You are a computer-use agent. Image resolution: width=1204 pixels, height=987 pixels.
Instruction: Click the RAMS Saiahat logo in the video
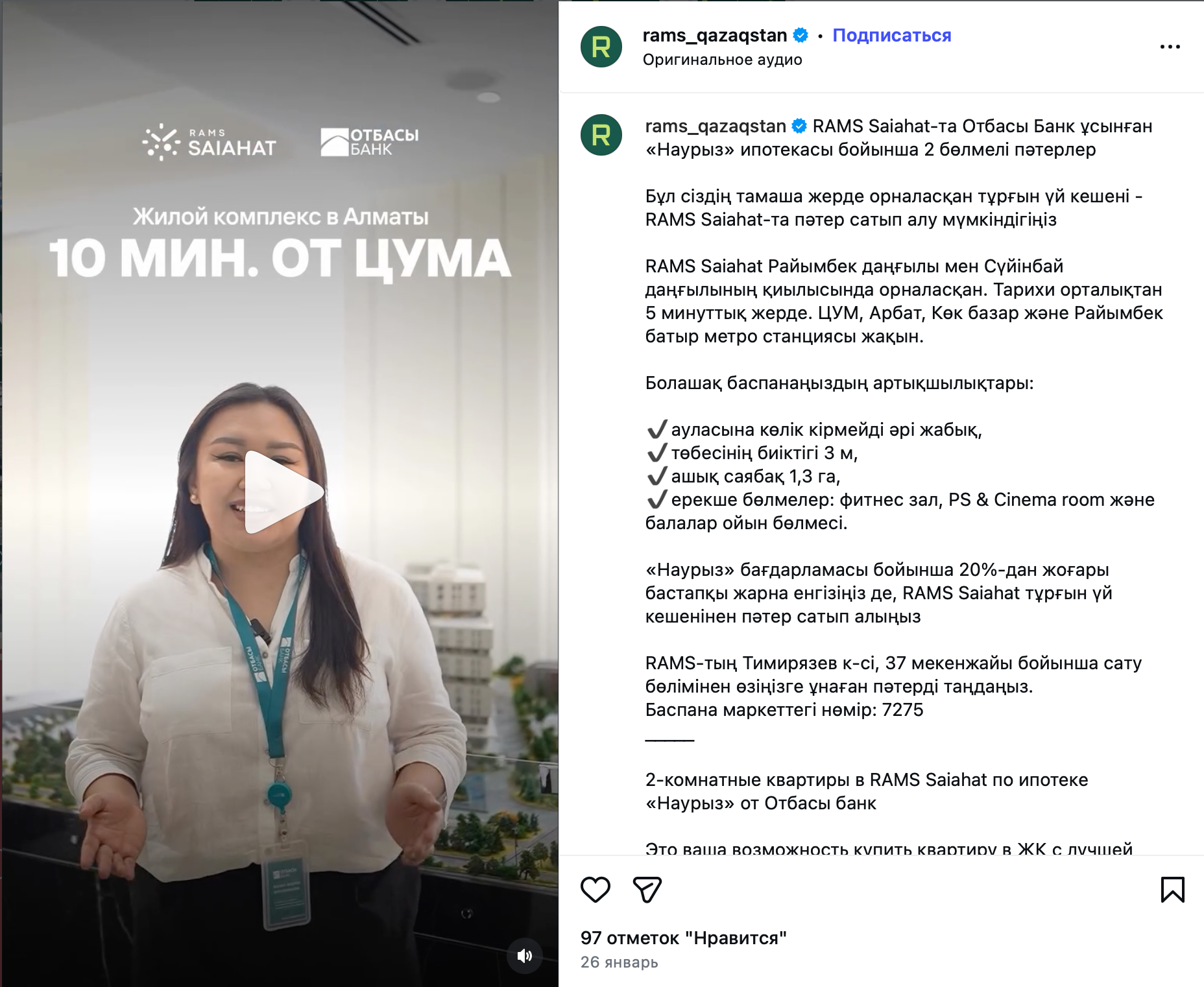click(x=209, y=142)
